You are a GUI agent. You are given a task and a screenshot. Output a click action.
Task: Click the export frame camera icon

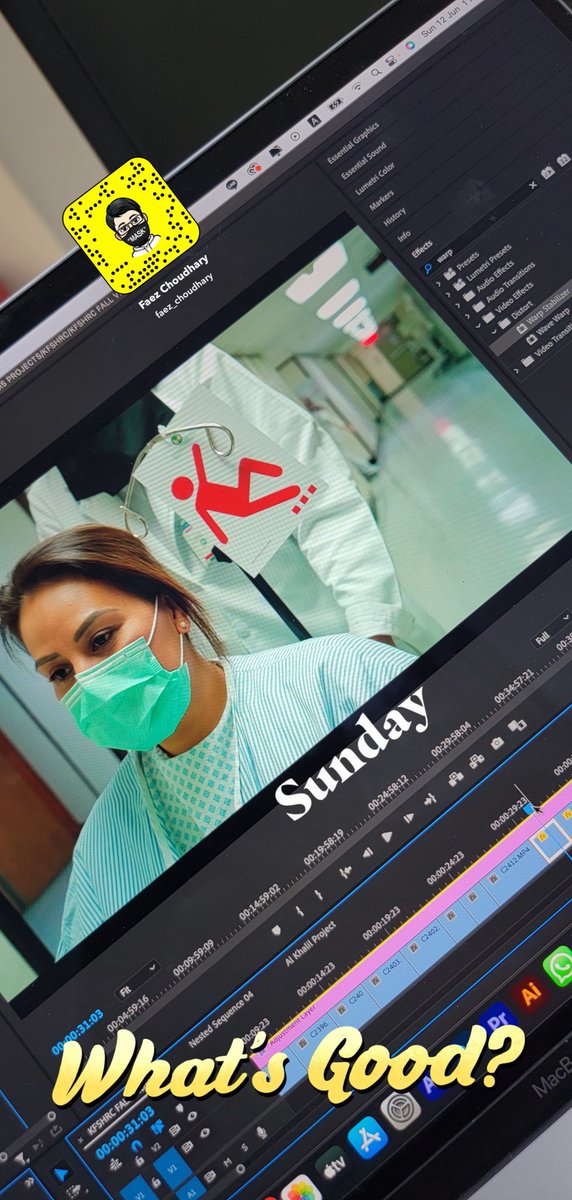497,744
